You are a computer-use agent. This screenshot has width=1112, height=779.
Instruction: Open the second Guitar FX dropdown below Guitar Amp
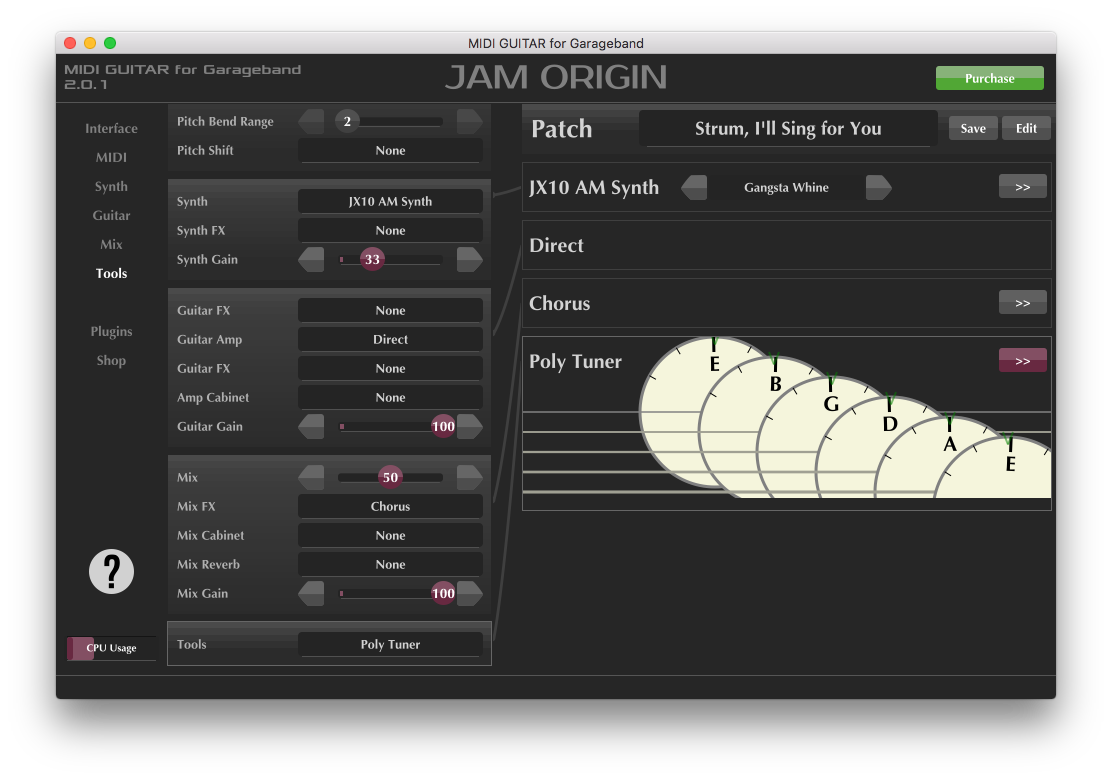390,368
